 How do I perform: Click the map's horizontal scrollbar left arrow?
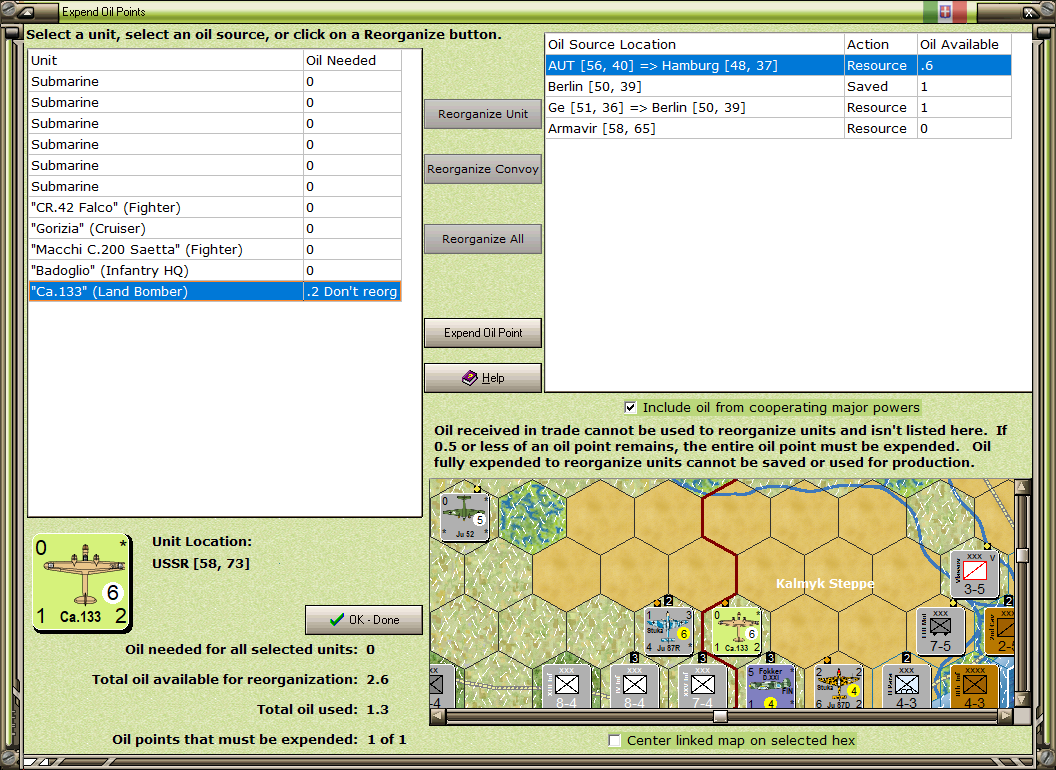click(437, 716)
